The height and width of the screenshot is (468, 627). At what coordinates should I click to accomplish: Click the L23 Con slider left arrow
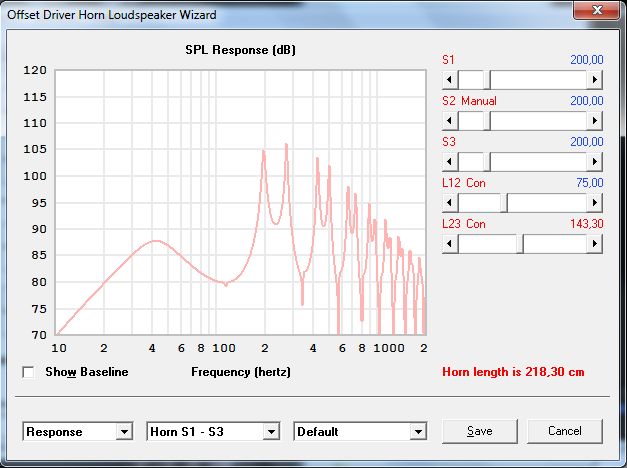450,244
